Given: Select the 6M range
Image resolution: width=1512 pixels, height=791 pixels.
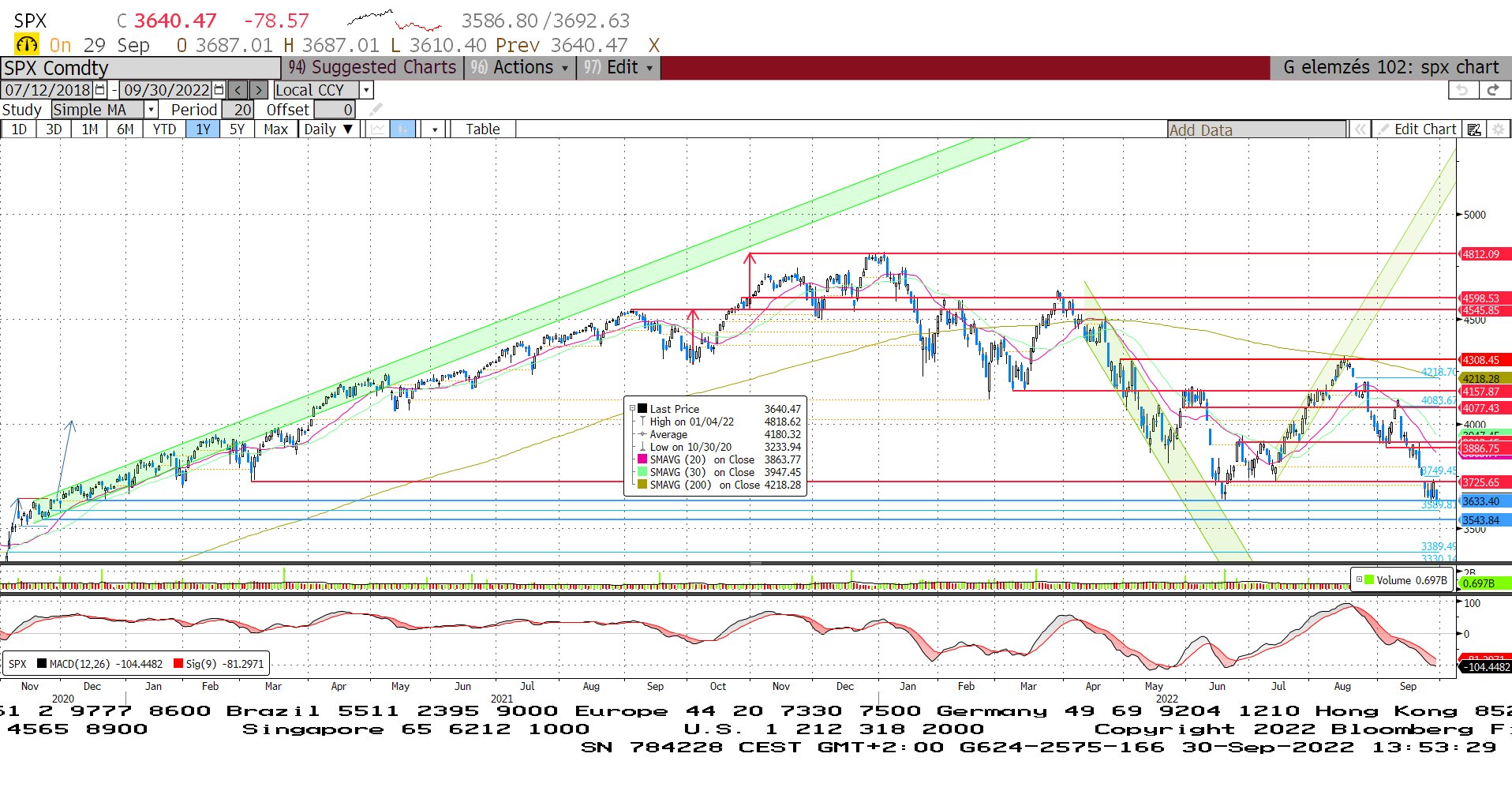Looking at the screenshot, I should 125,129.
